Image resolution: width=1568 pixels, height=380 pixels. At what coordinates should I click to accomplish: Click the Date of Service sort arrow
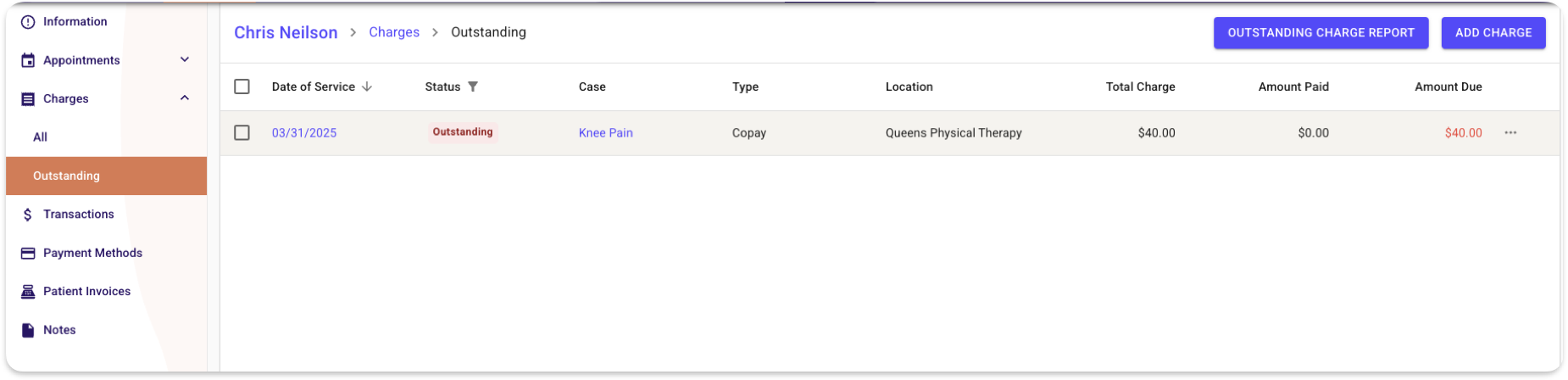(367, 87)
